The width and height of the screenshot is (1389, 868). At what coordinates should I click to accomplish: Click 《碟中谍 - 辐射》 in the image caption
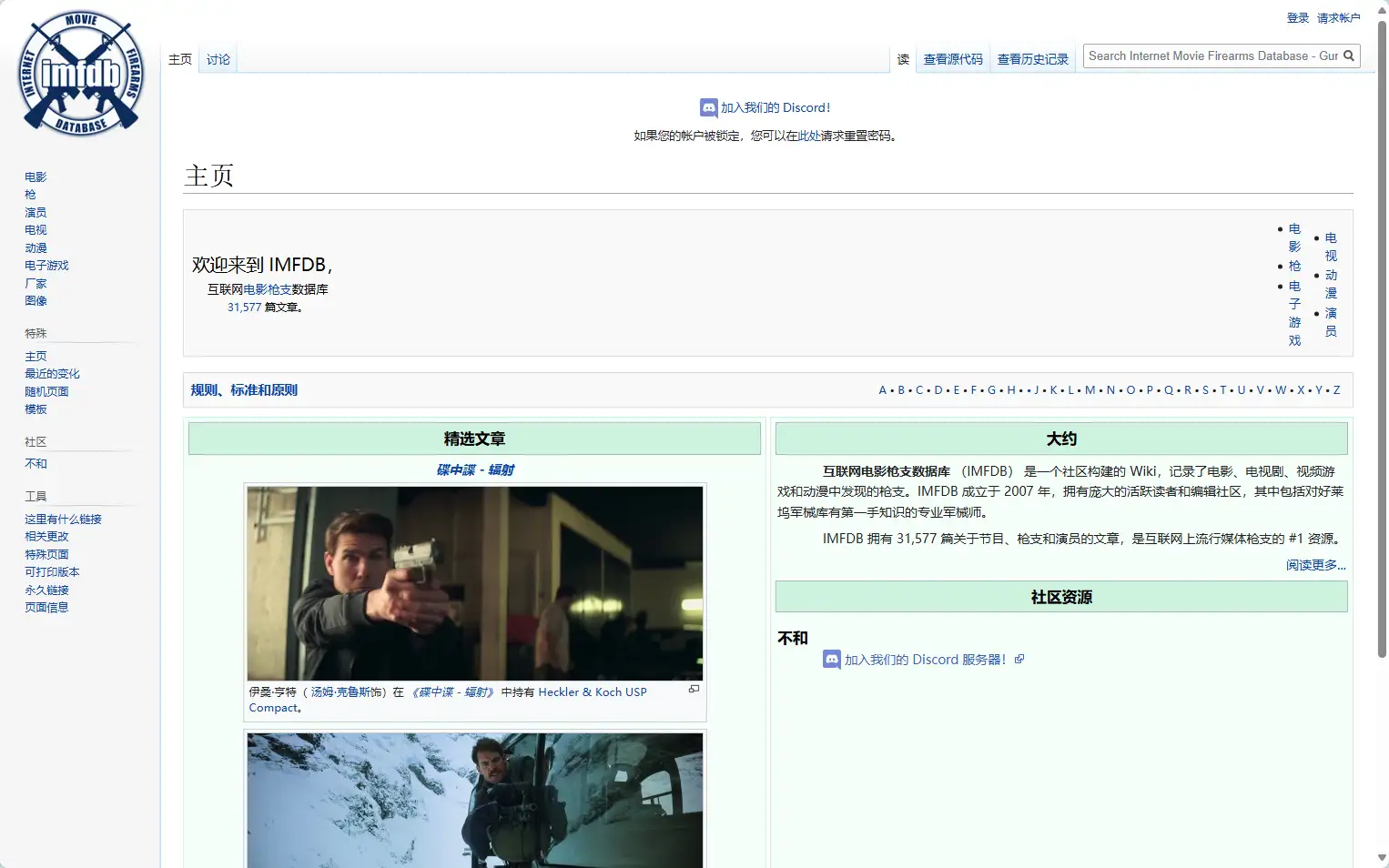pyautogui.click(x=452, y=692)
